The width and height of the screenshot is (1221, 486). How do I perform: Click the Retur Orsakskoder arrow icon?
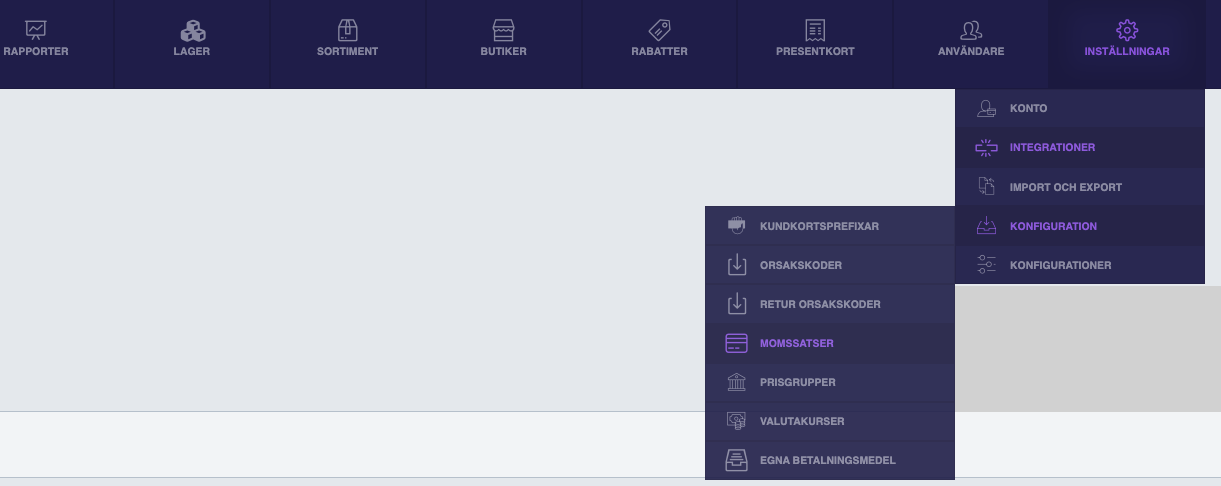(x=737, y=304)
